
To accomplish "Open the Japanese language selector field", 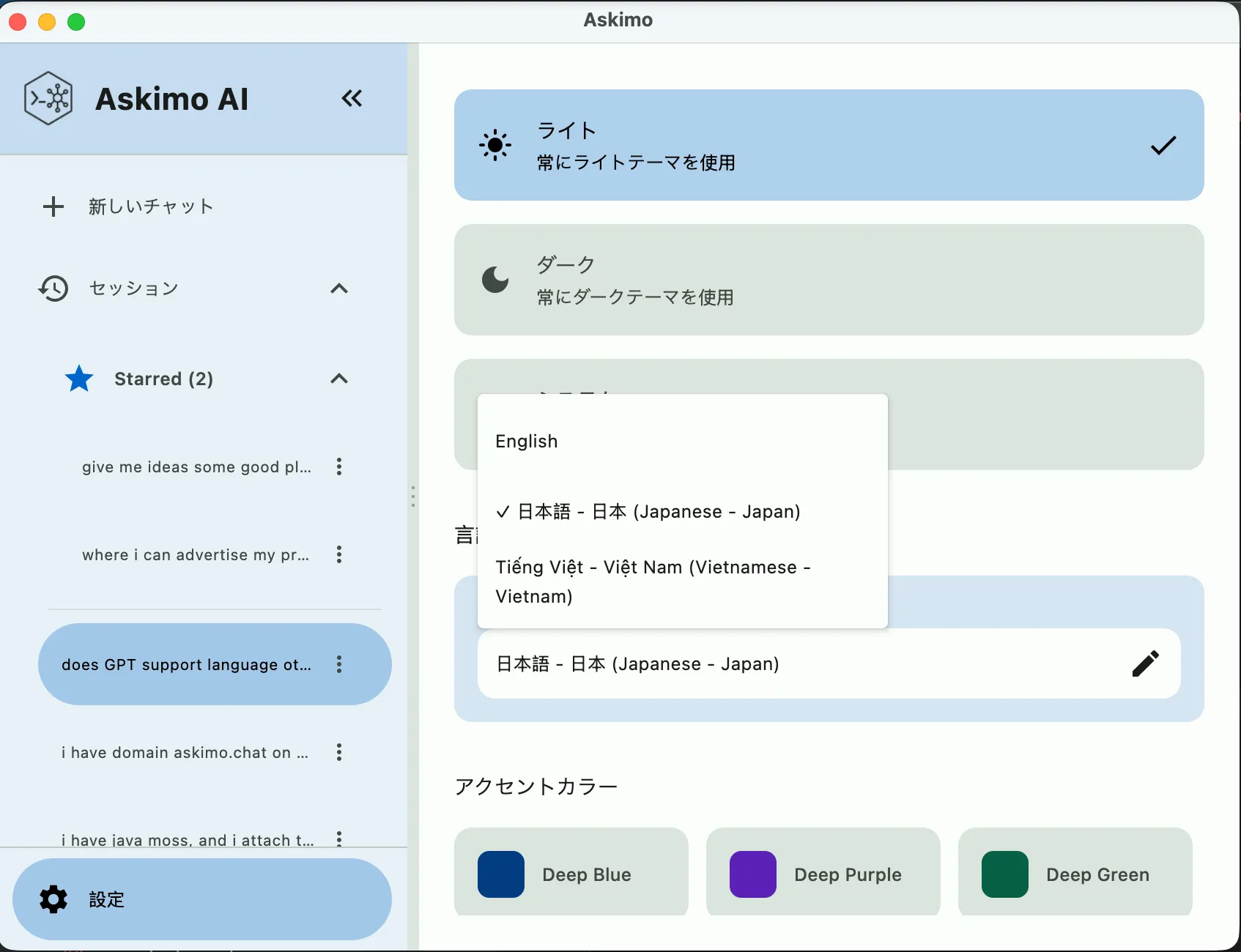I will [x=806, y=663].
